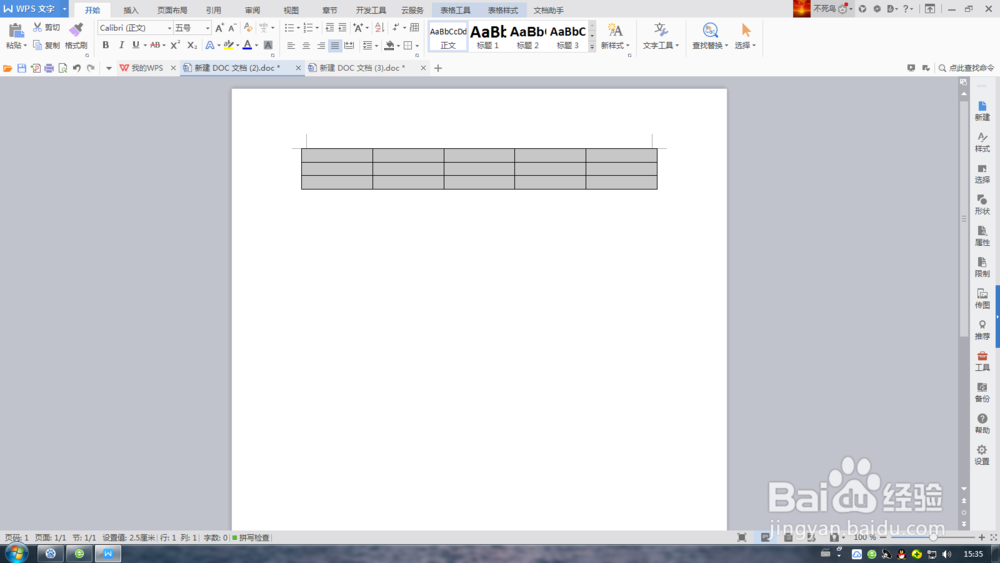The width and height of the screenshot is (1000, 563).
Task: Click the text highlight color swatch
Action: pyautogui.click(x=228, y=45)
